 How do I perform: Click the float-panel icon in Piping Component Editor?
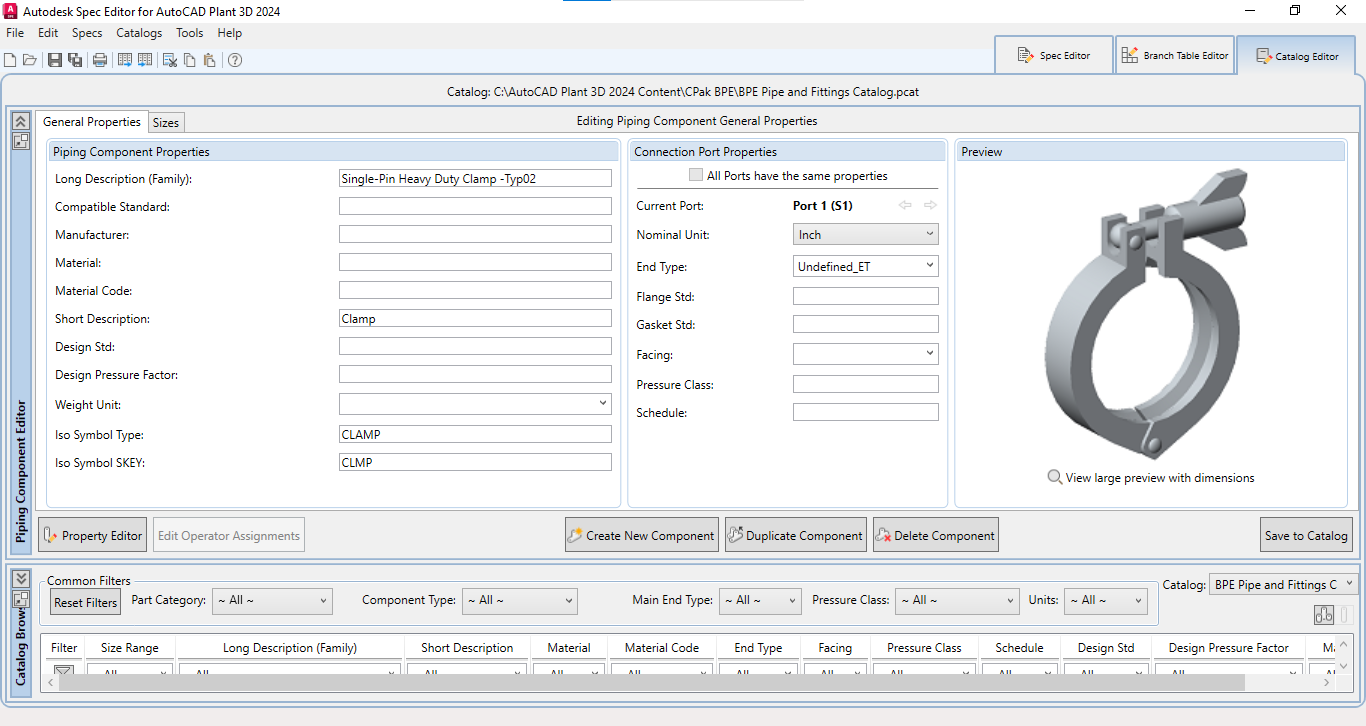(x=20, y=141)
